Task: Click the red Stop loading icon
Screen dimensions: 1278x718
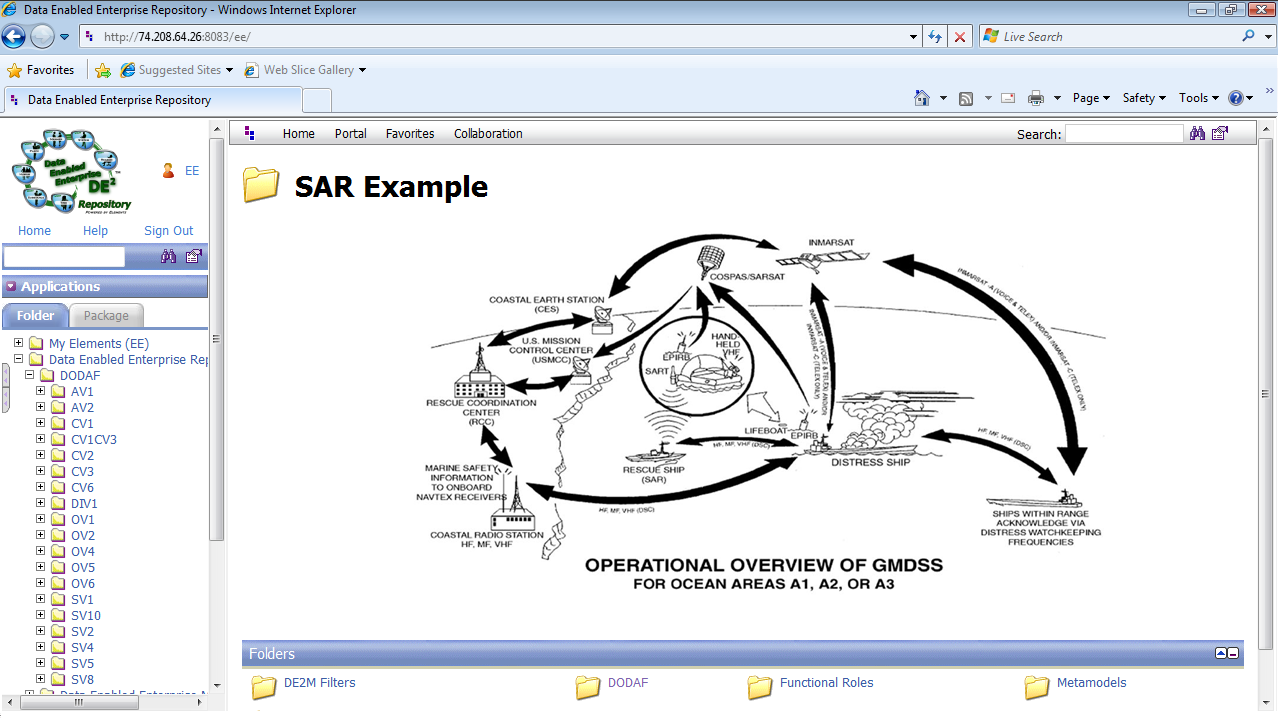Action: click(x=960, y=37)
